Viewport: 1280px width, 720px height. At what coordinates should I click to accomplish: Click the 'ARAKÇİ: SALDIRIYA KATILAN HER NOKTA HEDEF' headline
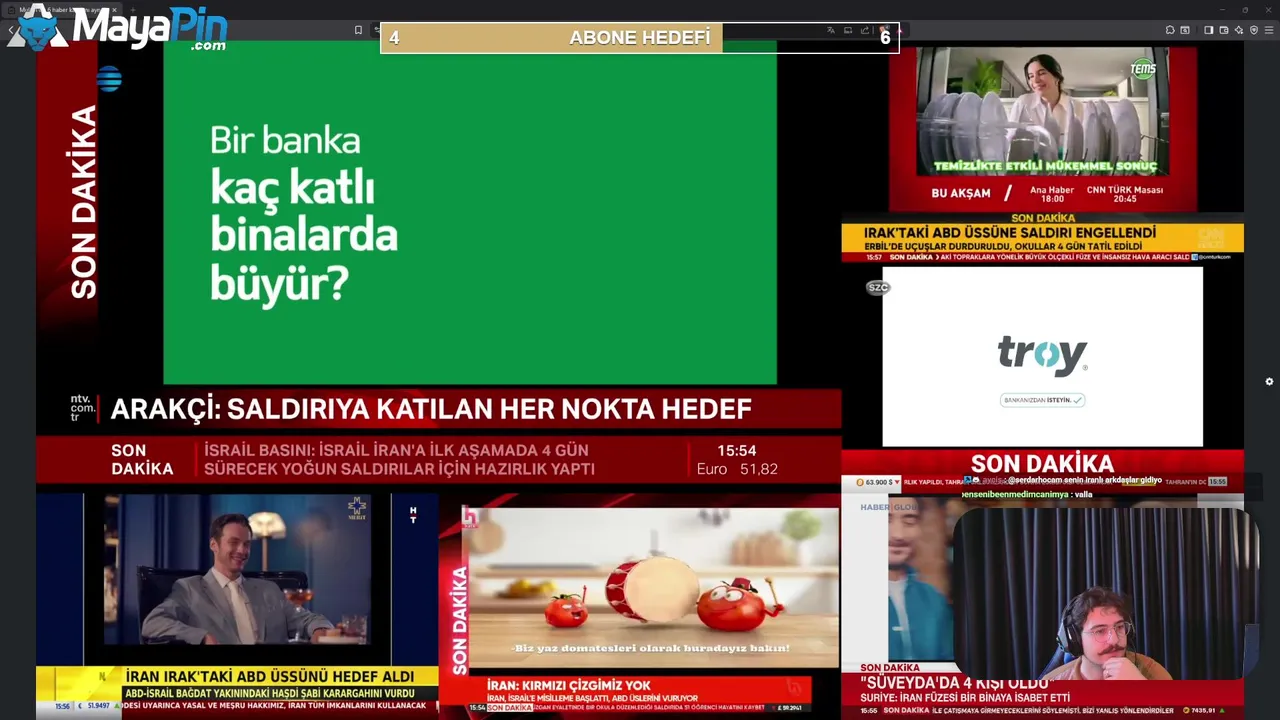[431, 409]
